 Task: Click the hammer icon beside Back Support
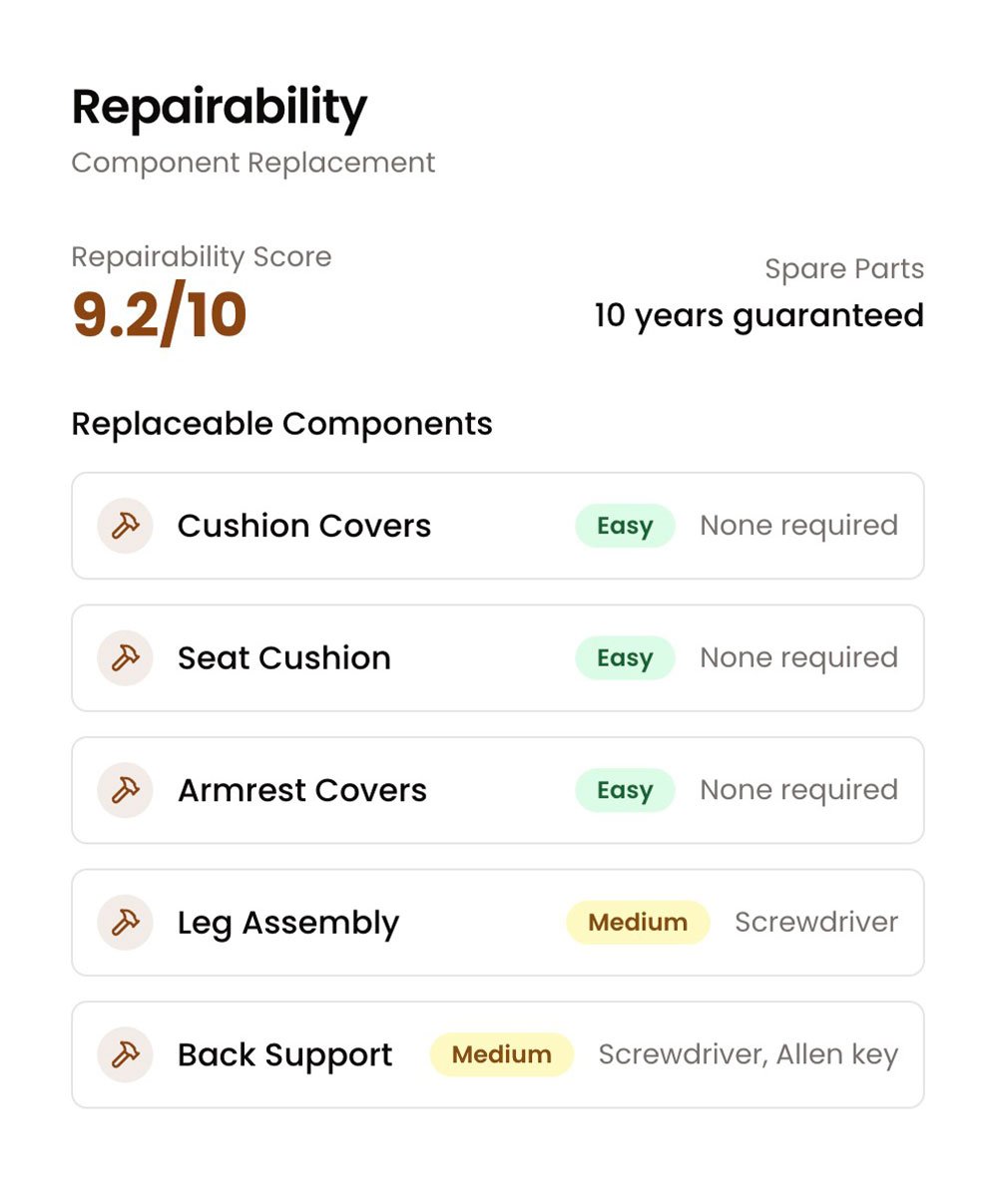(x=125, y=1054)
